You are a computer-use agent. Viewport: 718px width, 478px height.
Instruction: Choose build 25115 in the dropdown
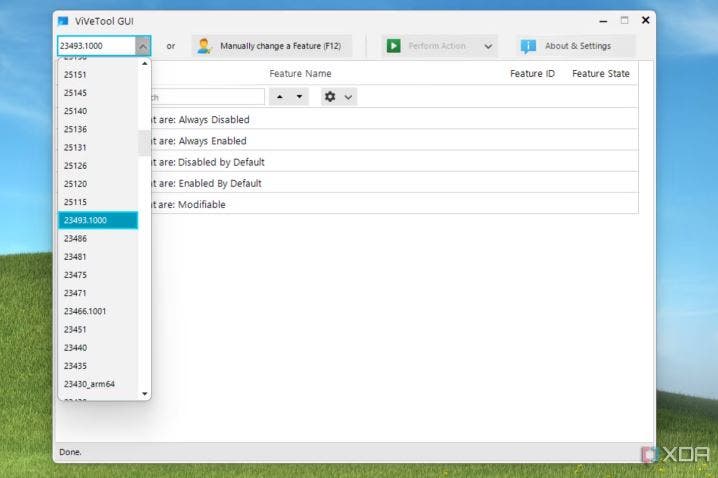point(98,202)
